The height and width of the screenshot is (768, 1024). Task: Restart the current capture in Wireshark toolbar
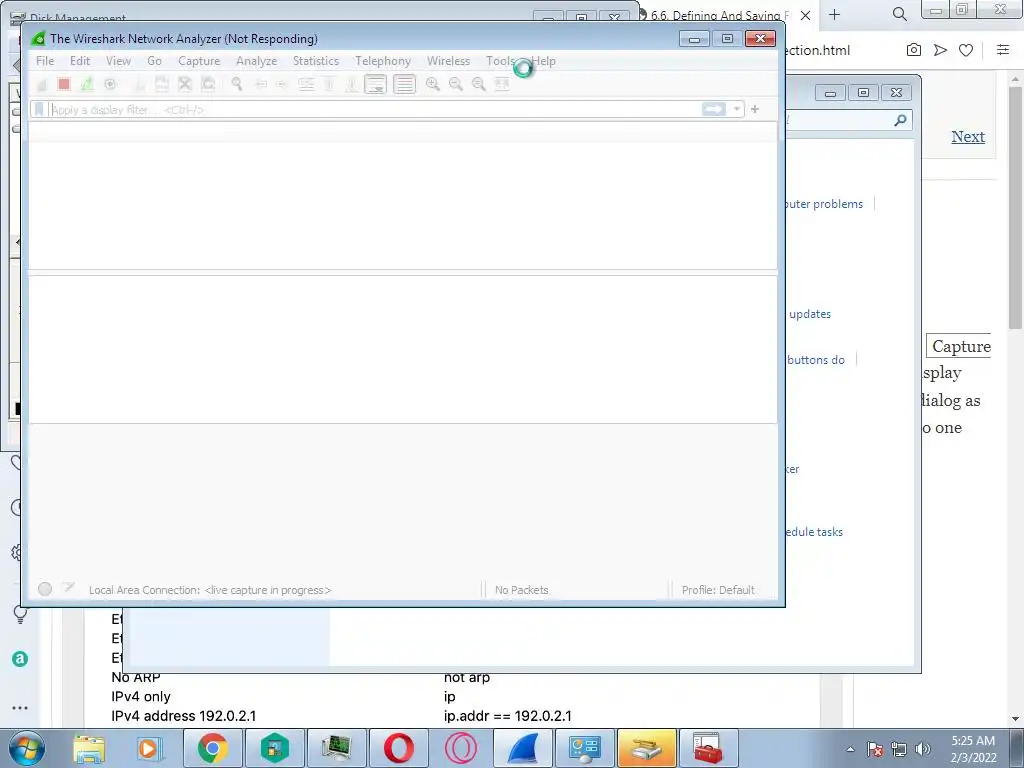tap(87, 84)
